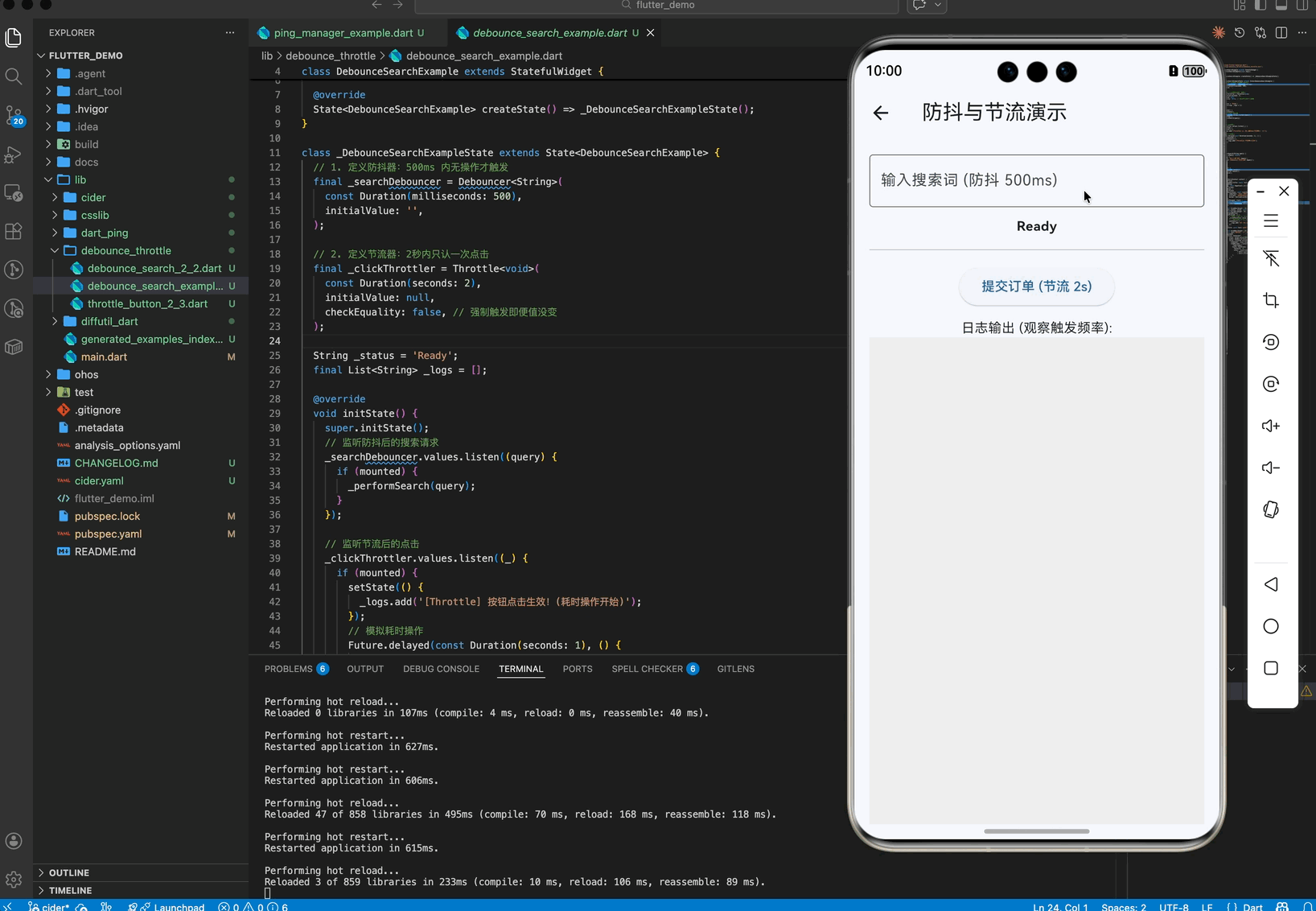Image resolution: width=1316 pixels, height=911 pixels.
Task: Open the Search view in activity bar
Action: [14, 76]
